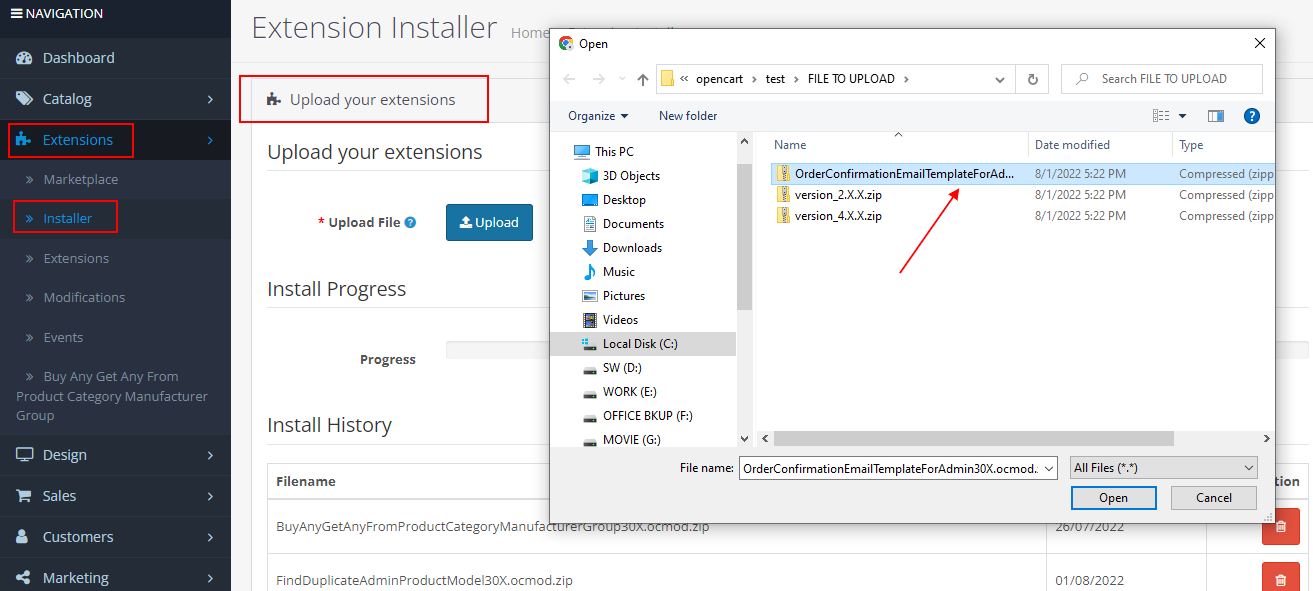Open Marketplace in Extensions submenu
The width and height of the screenshot is (1313, 591).
click(80, 180)
